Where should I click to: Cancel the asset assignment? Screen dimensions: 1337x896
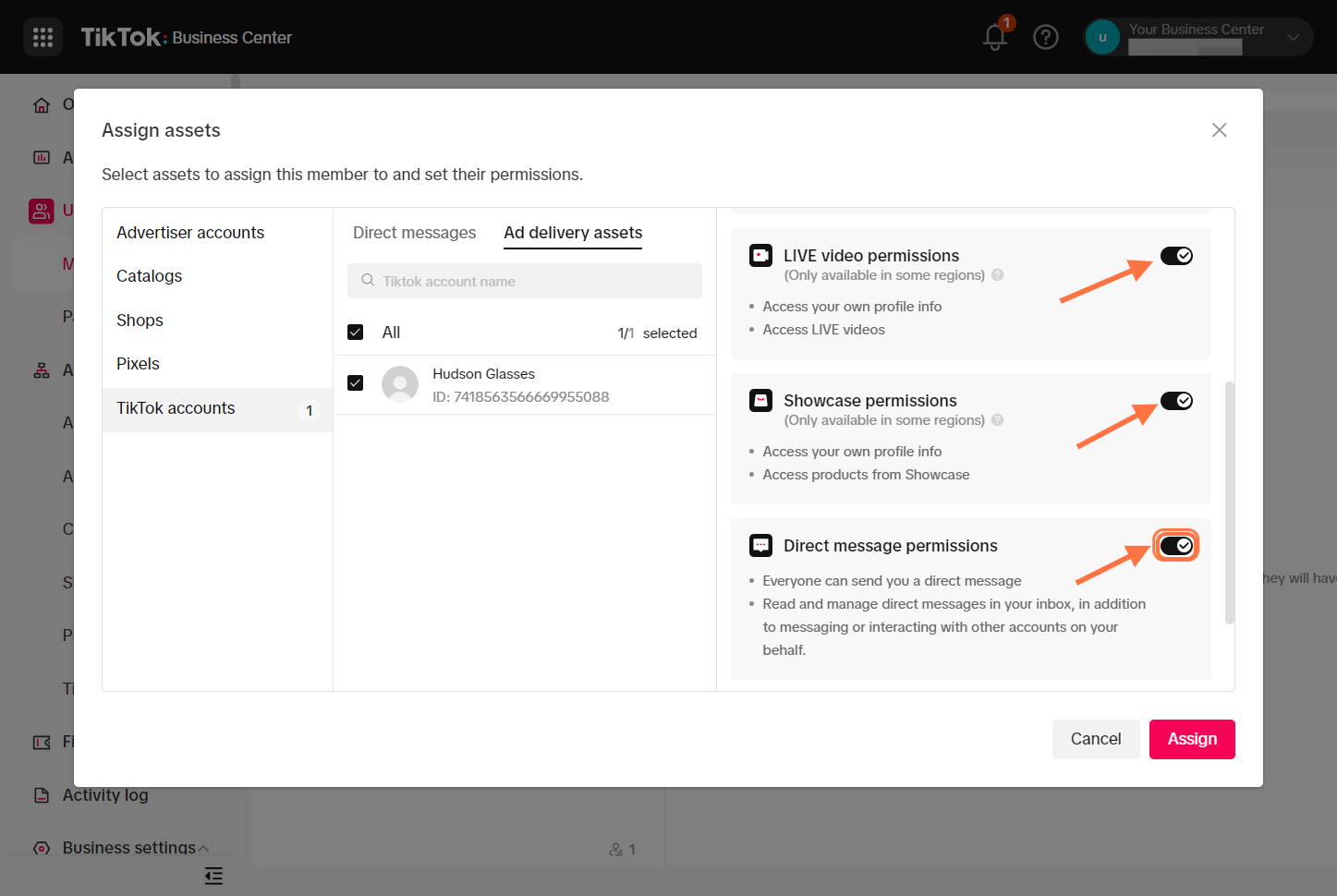(x=1095, y=739)
